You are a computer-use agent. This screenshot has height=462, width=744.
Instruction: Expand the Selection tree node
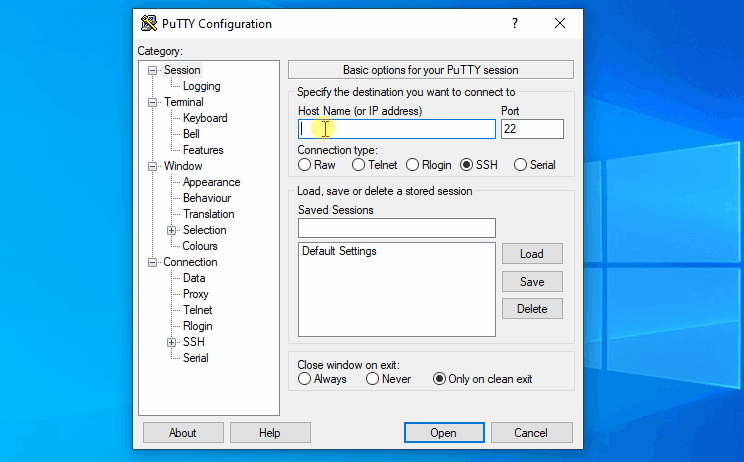[x=172, y=230]
